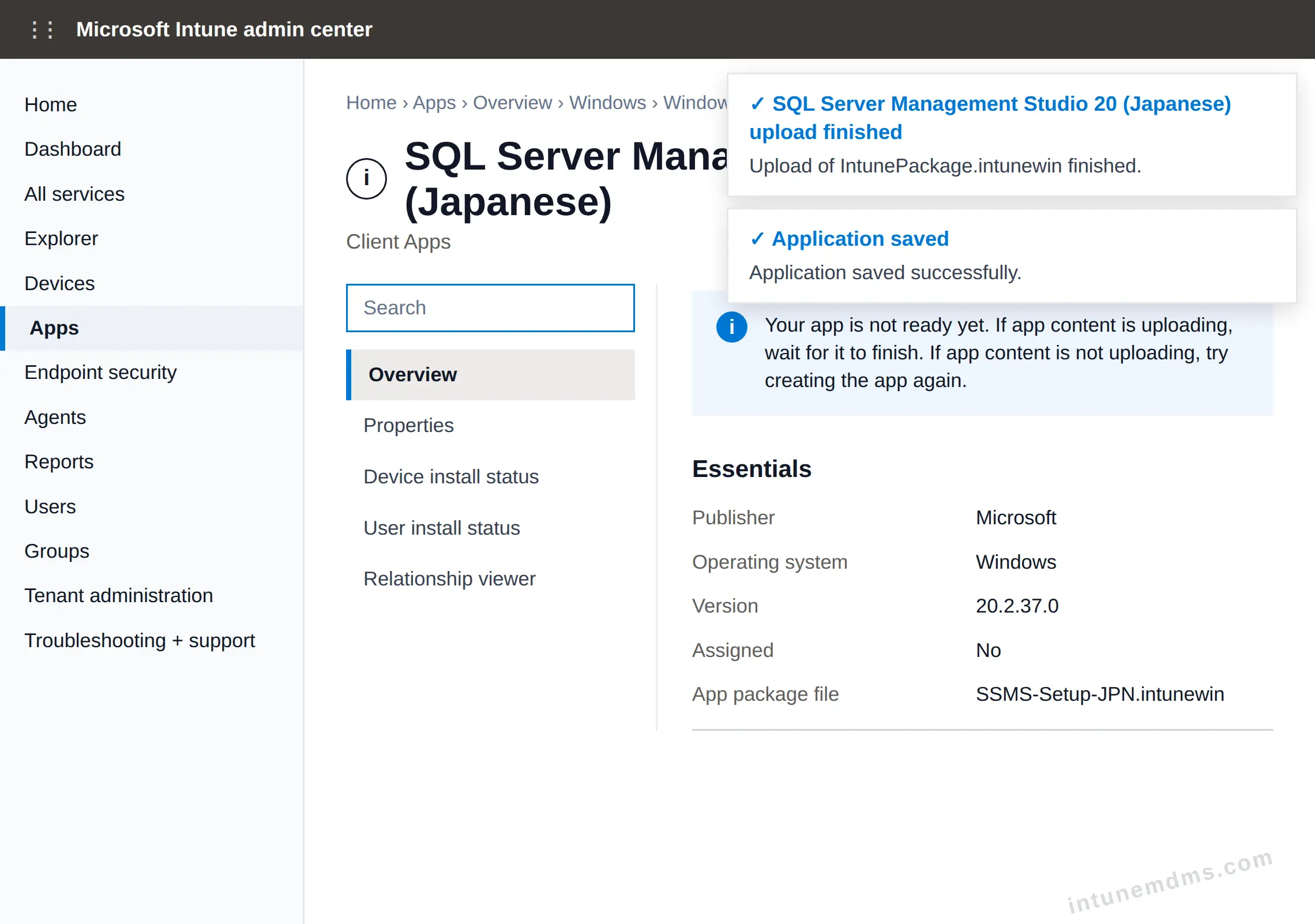Image resolution: width=1315 pixels, height=924 pixels.
Task: Click the Publisher value Microsoft
Action: (x=1016, y=517)
